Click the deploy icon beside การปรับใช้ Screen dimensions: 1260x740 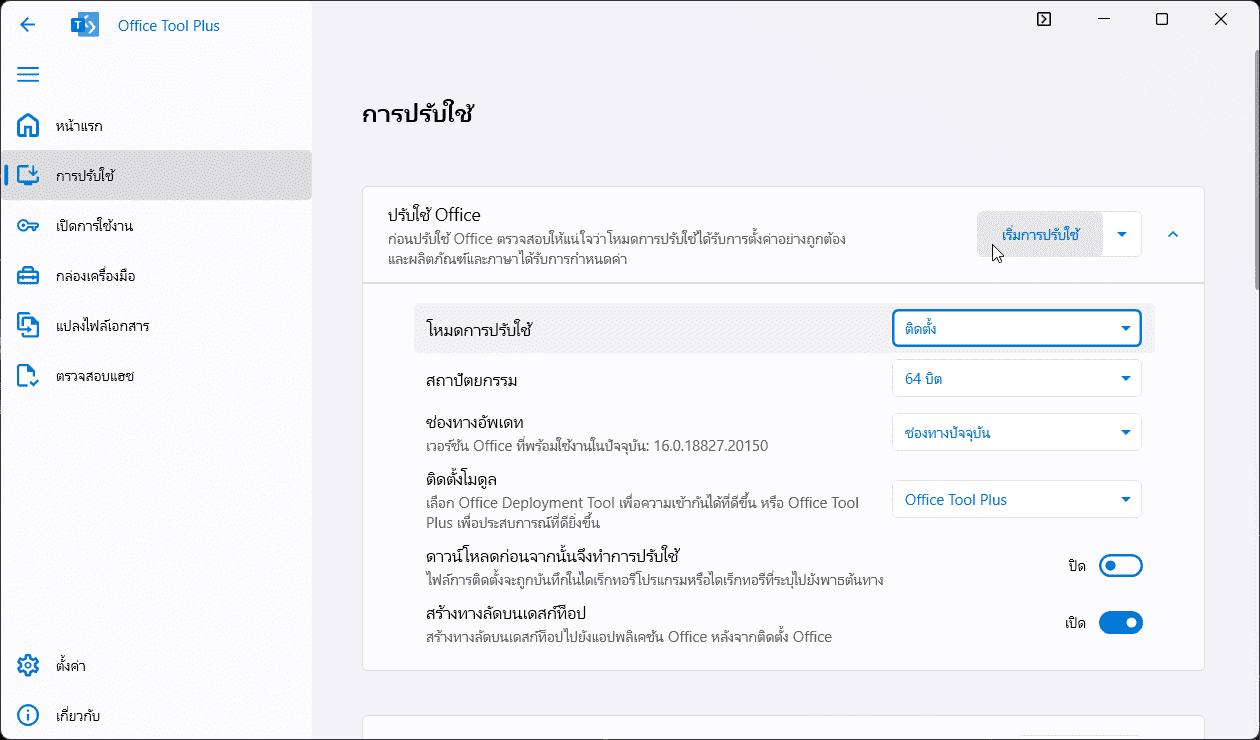28,176
